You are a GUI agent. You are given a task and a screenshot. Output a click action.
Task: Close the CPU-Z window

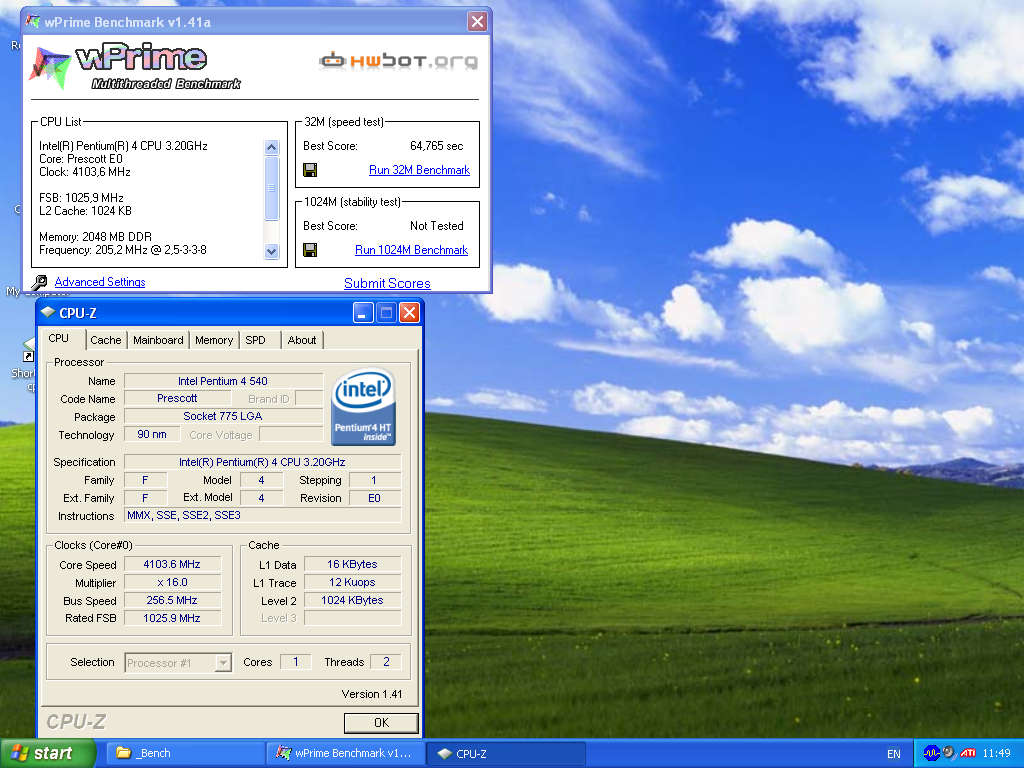pyautogui.click(x=409, y=313)
